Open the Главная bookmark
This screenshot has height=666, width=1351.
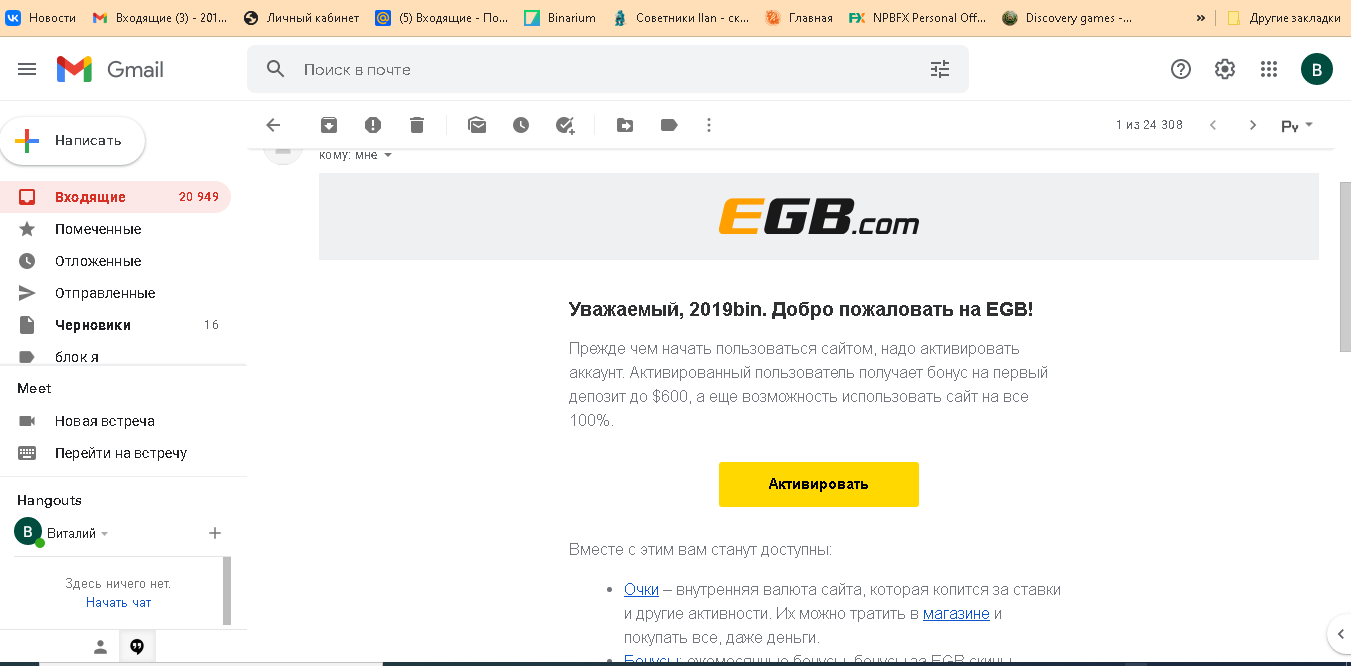[x=799, y=18]
